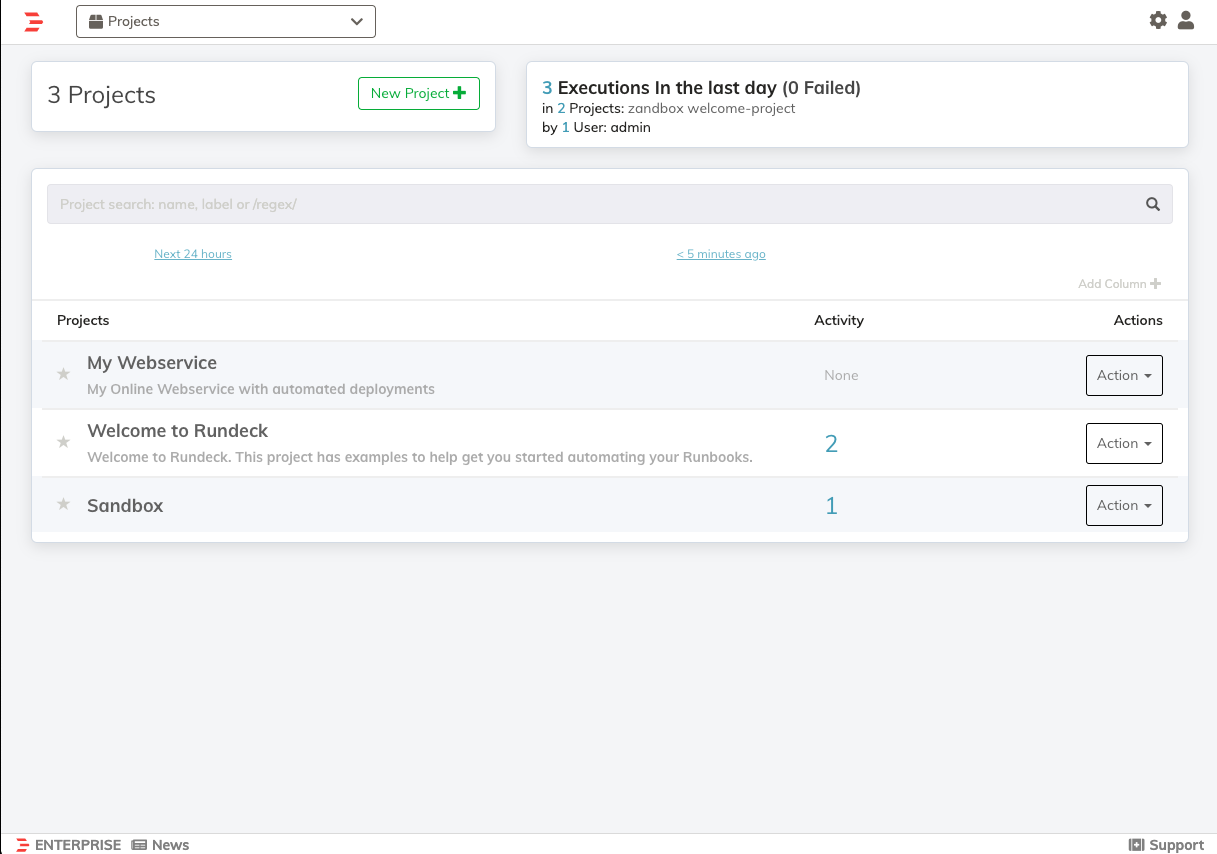
Task: Open the My Webservice project
Action: 152,363
